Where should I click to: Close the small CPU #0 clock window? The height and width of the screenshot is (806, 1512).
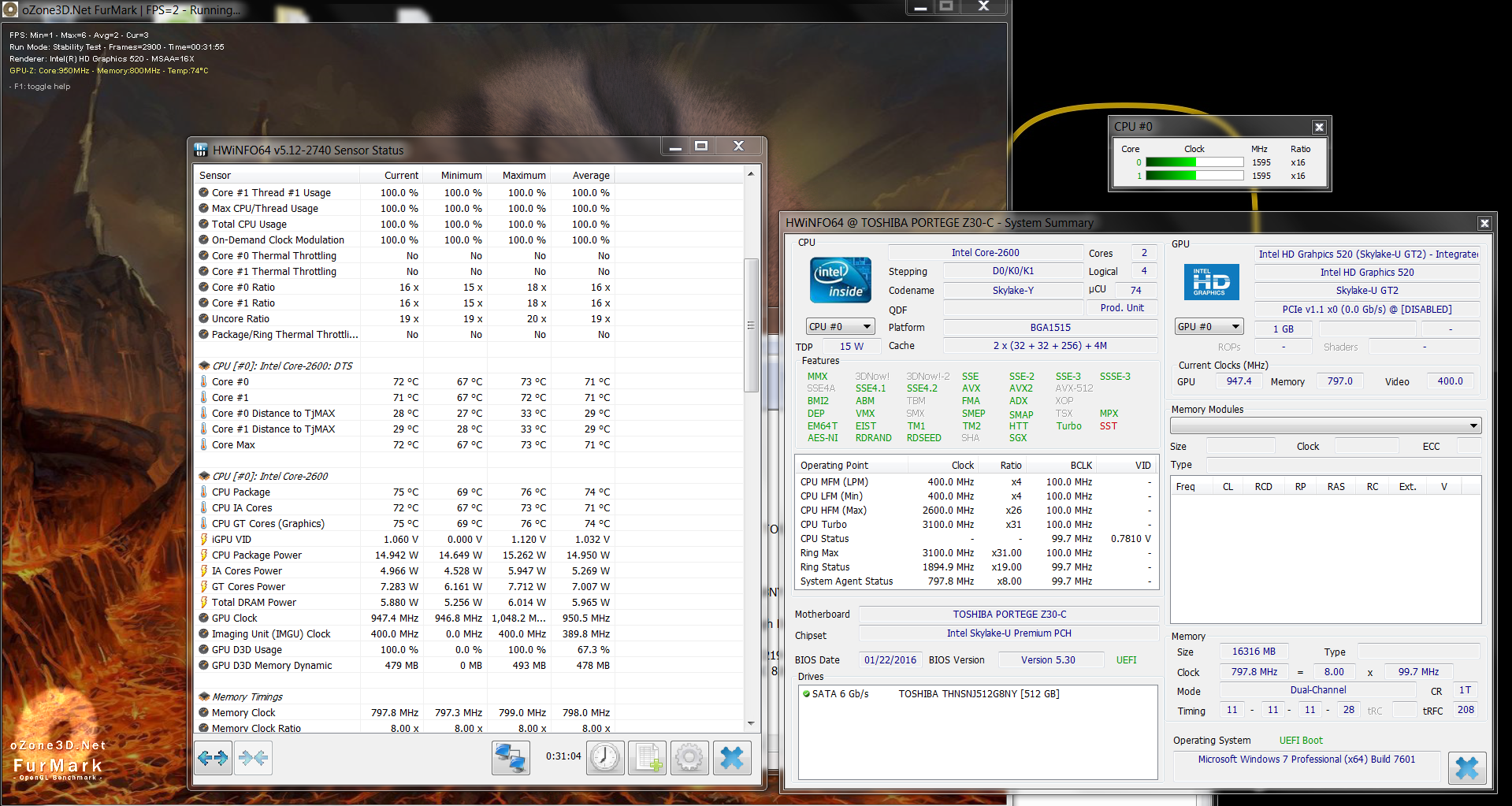tap(1319, 127)
